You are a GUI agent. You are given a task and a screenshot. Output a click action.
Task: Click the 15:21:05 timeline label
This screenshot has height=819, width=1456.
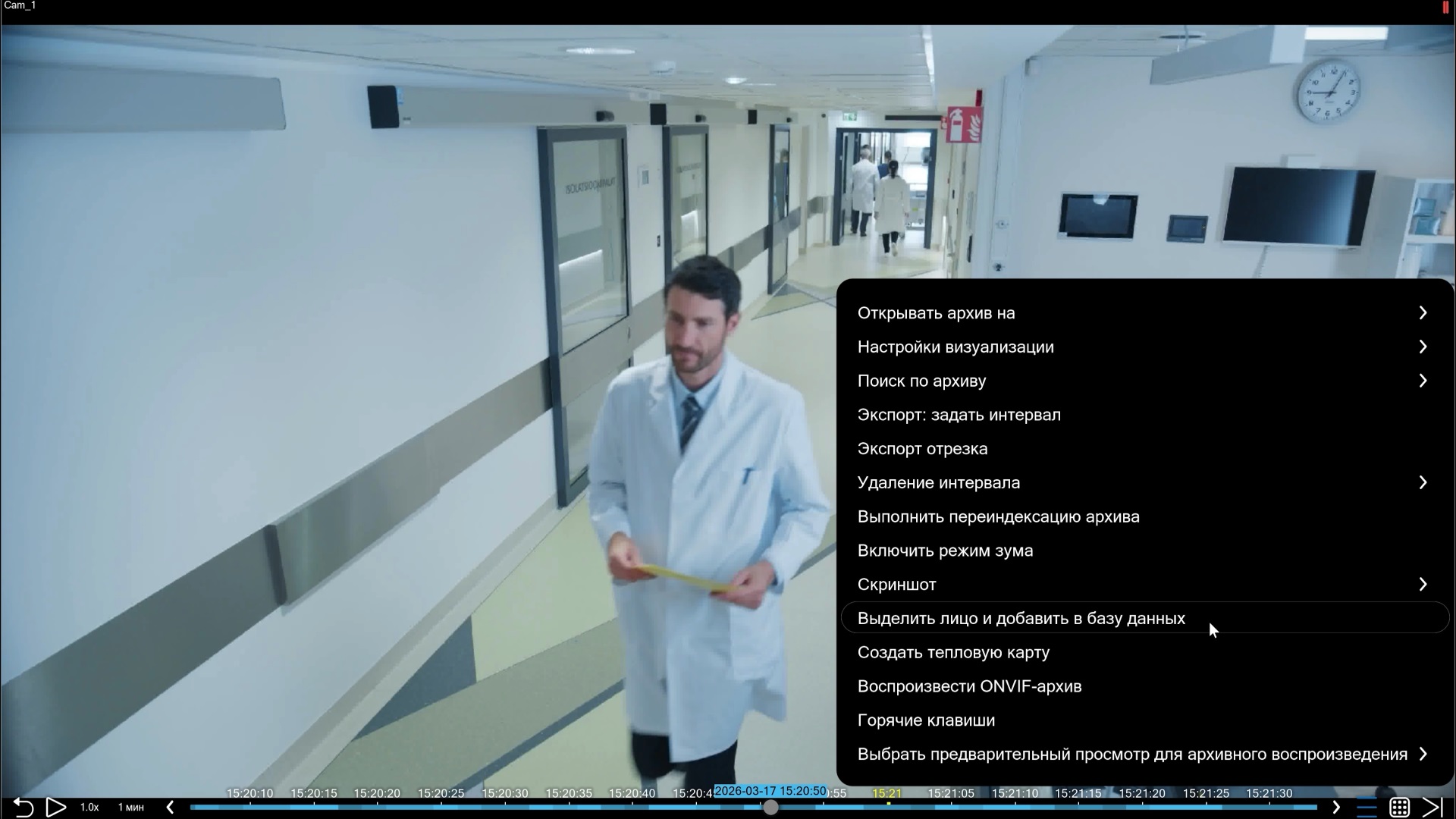pyautogui.click(x=951, y=793)
